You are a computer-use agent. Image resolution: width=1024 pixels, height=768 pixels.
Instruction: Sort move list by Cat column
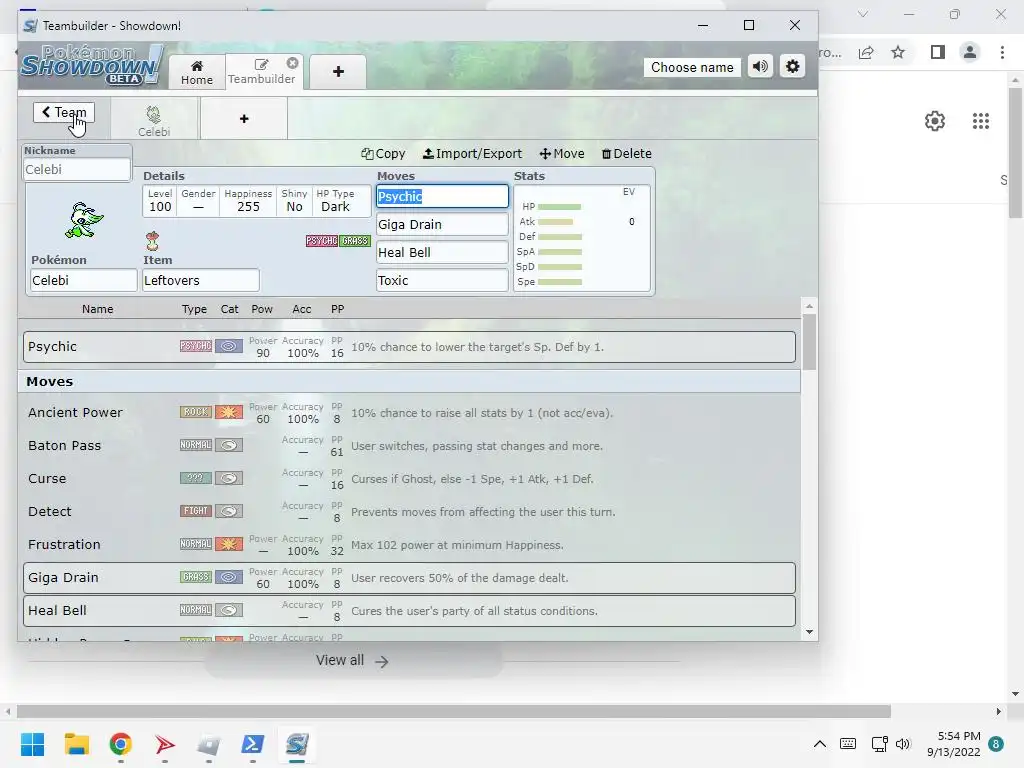(229, 309)
